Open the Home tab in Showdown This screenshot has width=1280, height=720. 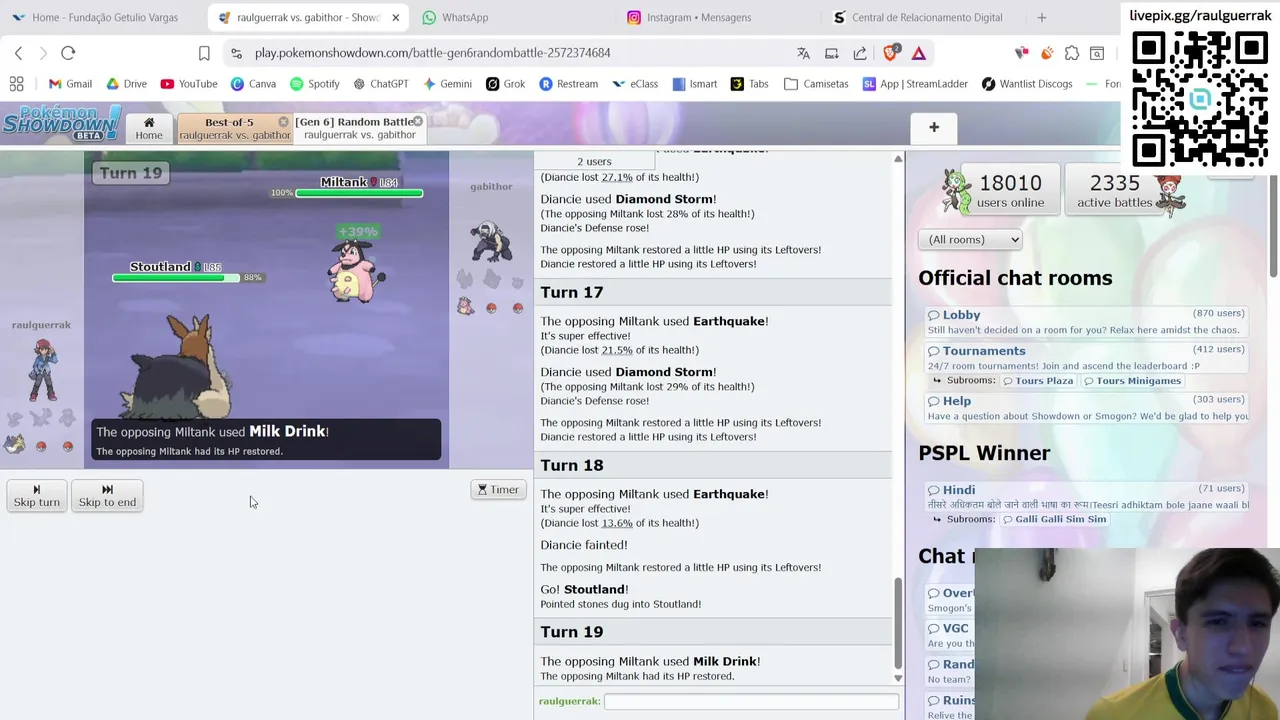click(x=149, y=128)
